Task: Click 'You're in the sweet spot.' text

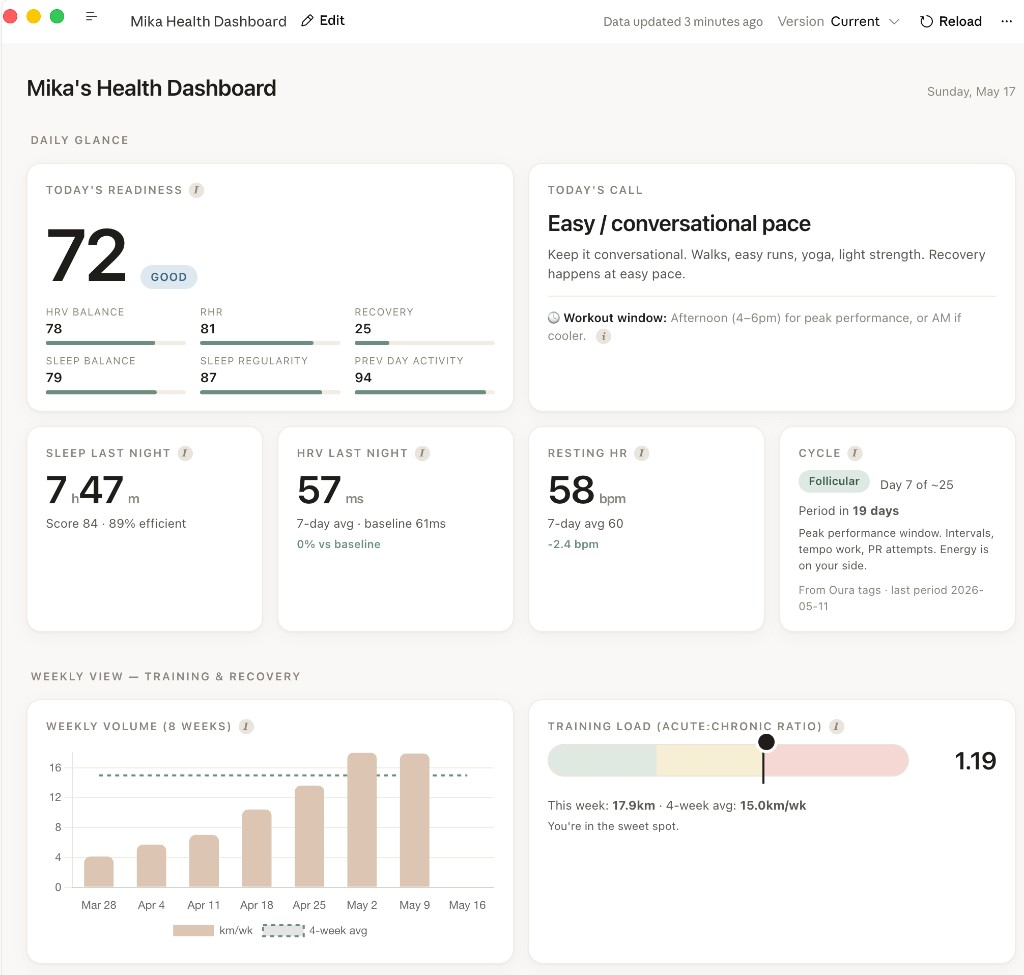Action: pos(613,826)
